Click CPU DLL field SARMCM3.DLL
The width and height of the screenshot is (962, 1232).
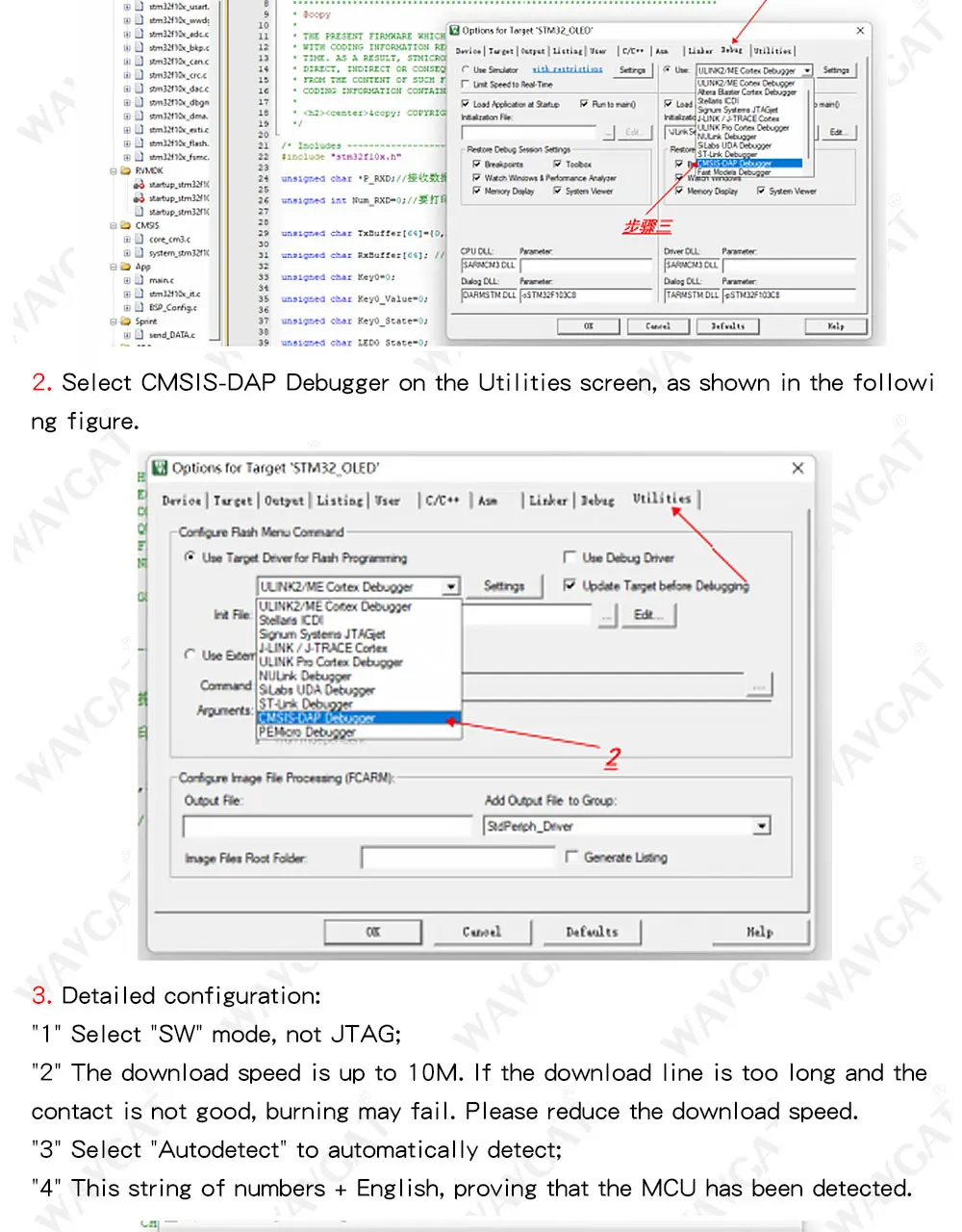tap(489, 265)
